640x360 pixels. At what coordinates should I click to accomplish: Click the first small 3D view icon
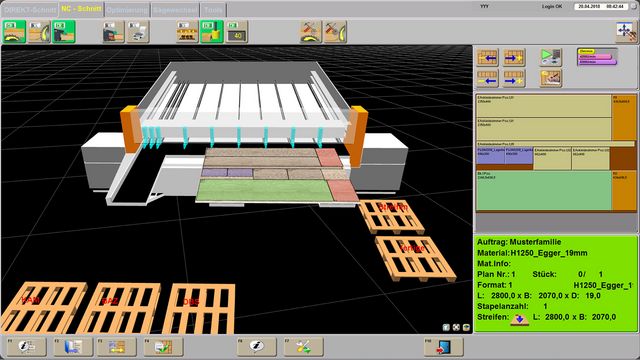(x=447, y=327)
